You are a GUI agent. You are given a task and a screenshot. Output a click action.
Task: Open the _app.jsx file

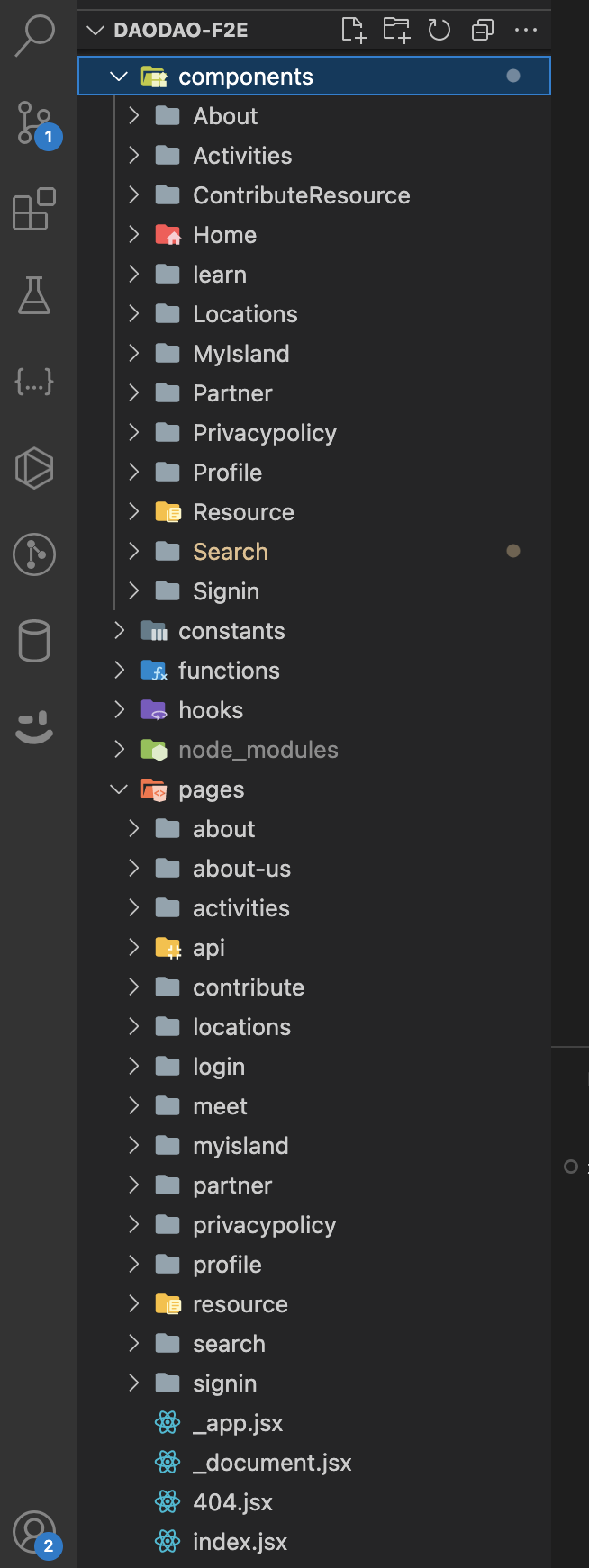237,1423
